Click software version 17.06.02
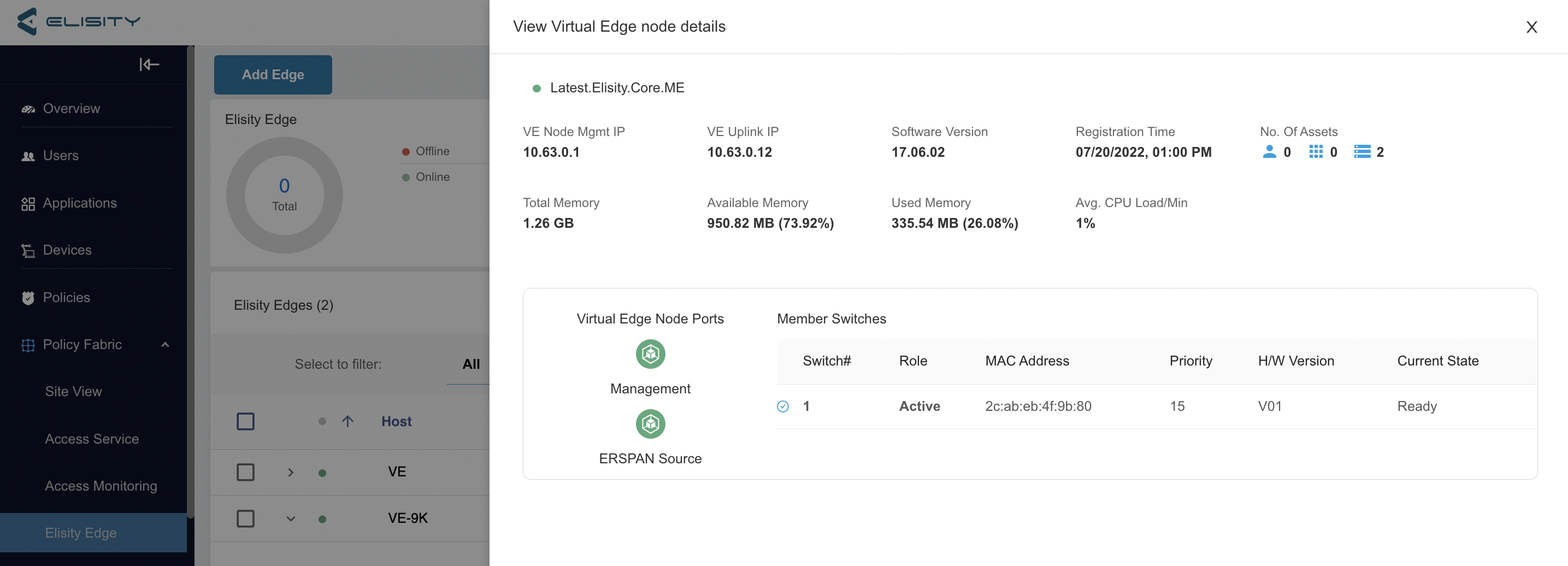Image resolution: width=1568 pixels, height=566 pixels. (x=918, y=152)
